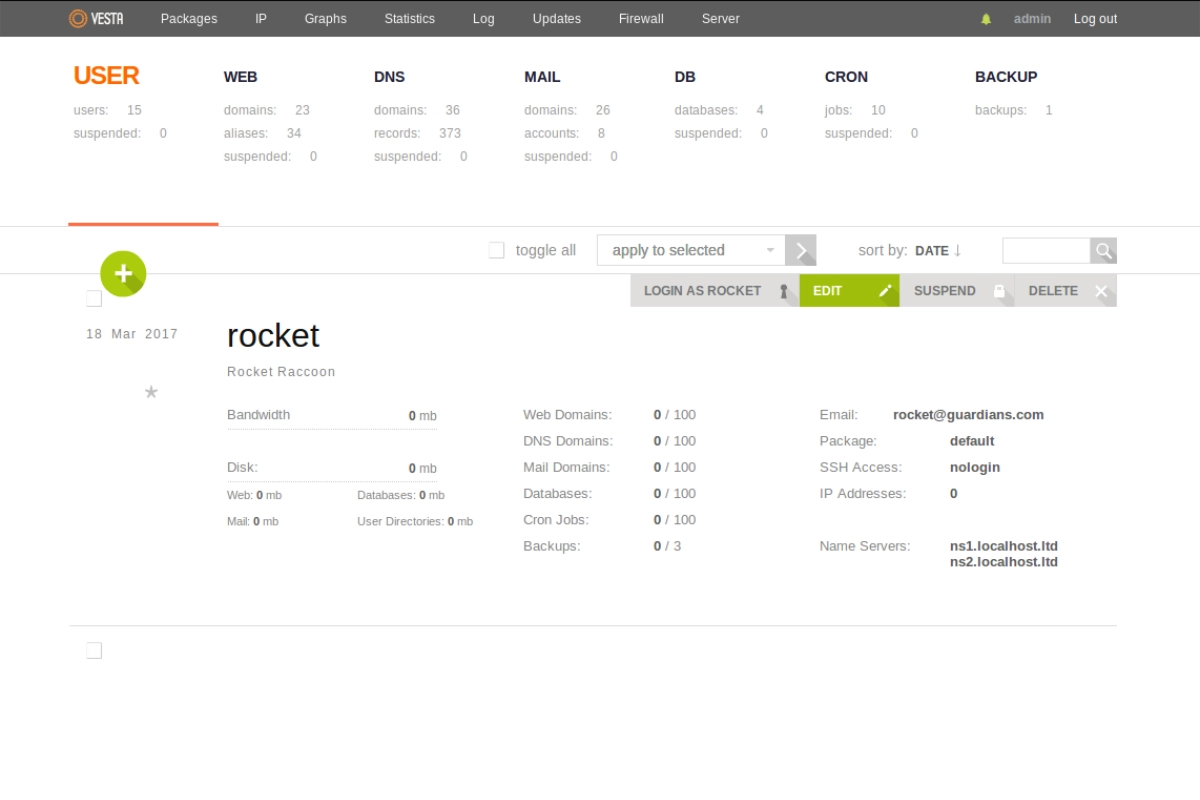Click the Vesta logo
Viewport: 1200px width, 800px height.
click(x=97, y=17)
